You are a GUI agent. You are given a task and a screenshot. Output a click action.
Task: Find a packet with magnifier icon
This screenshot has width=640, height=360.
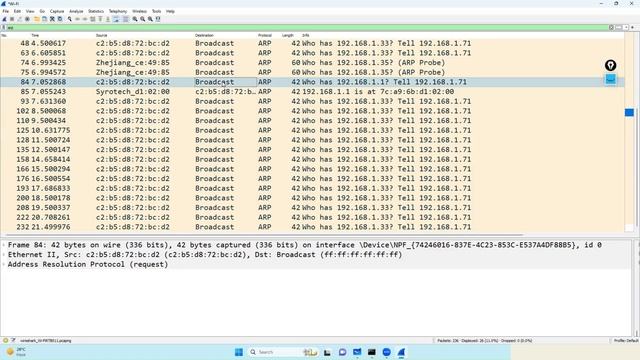click(x=69, y=19)
